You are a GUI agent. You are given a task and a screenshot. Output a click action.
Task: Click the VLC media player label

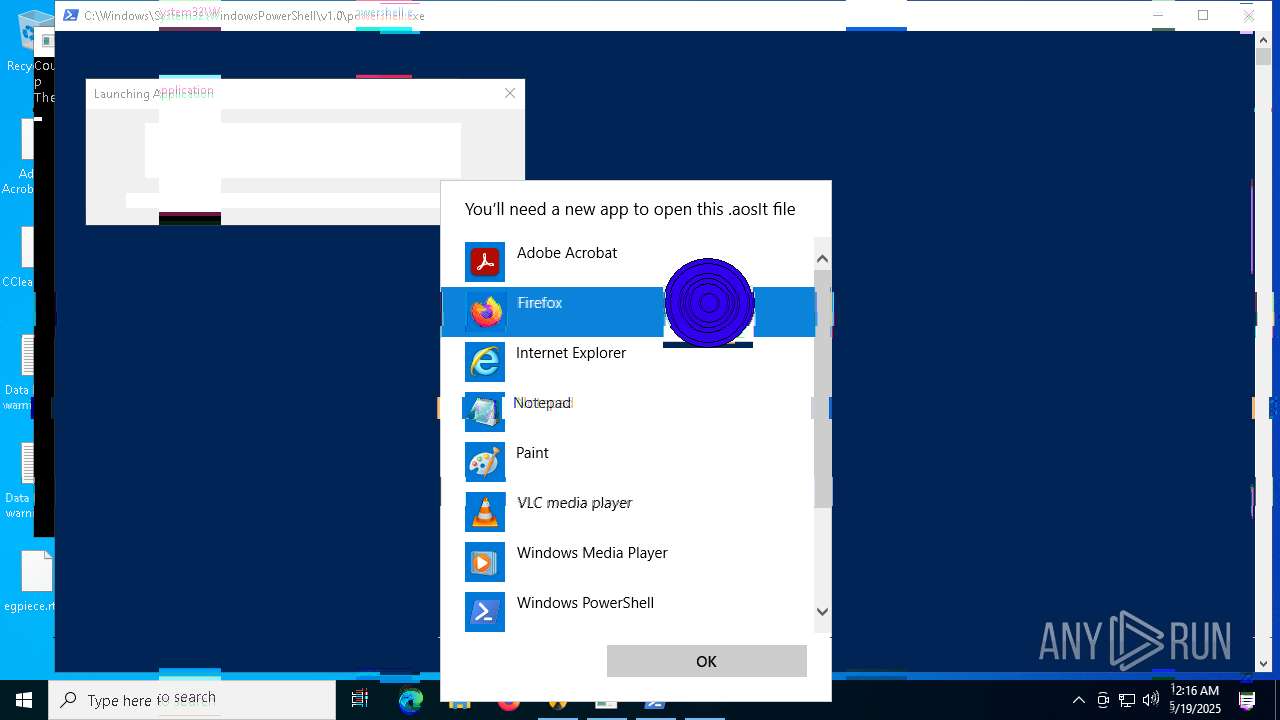coord(575,503)
